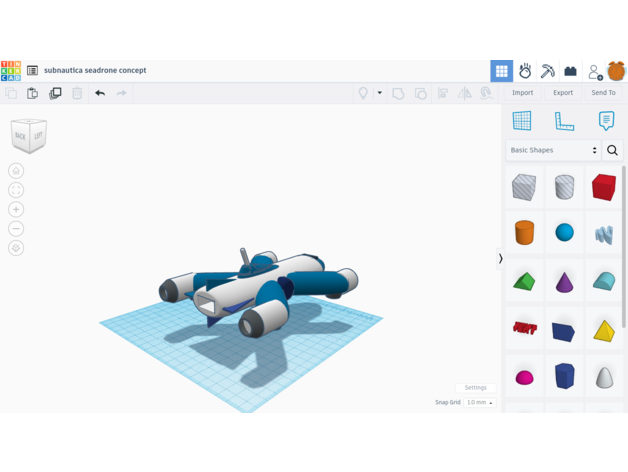Toggle show-all lightbulb visibility icon
This screenshot has height=472, width=628.
coord(363,93)
